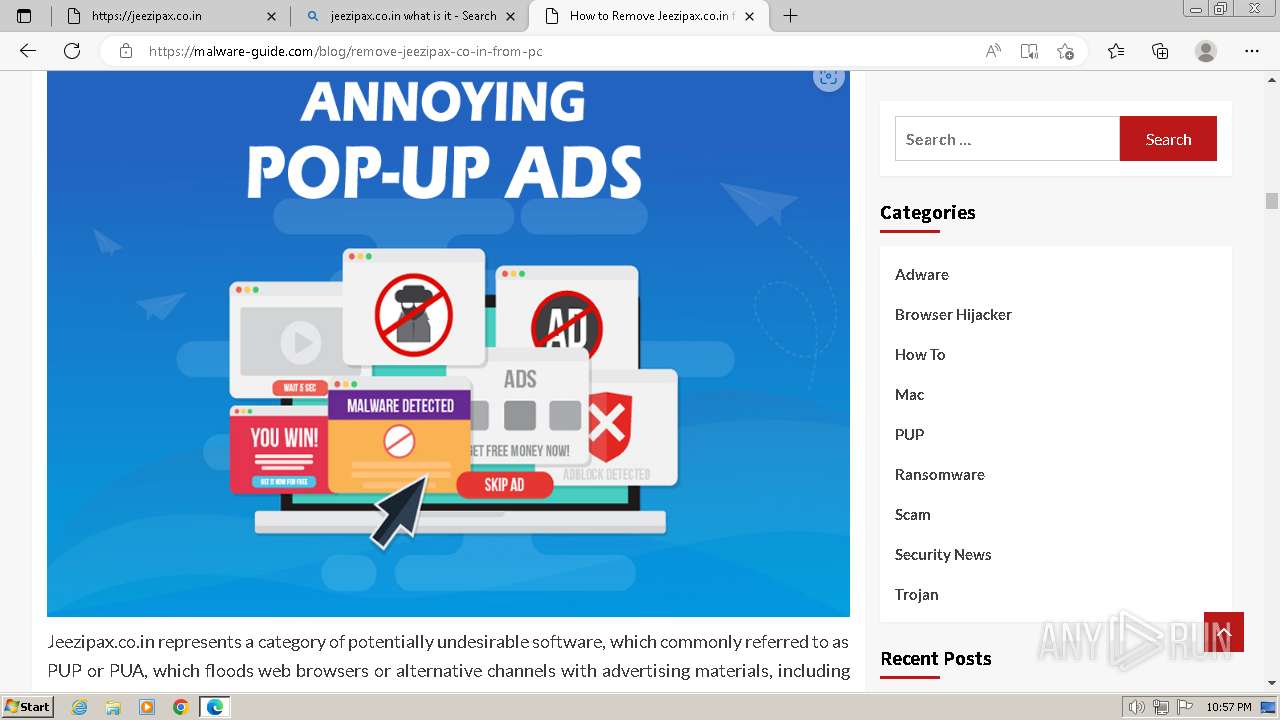Click the scrollbar down arrow
This screenshot has height=720, width=1280.
pyautogui.click(x=1272, y=683)
